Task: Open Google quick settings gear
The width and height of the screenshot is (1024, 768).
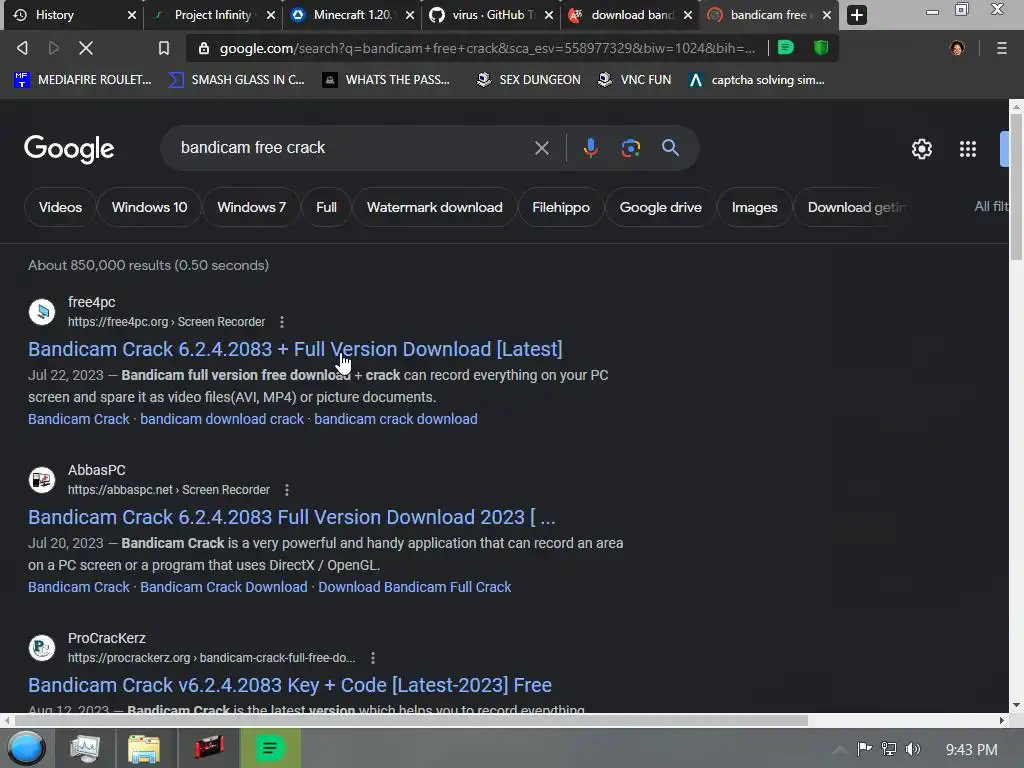Action: click(x=921, y=149)
